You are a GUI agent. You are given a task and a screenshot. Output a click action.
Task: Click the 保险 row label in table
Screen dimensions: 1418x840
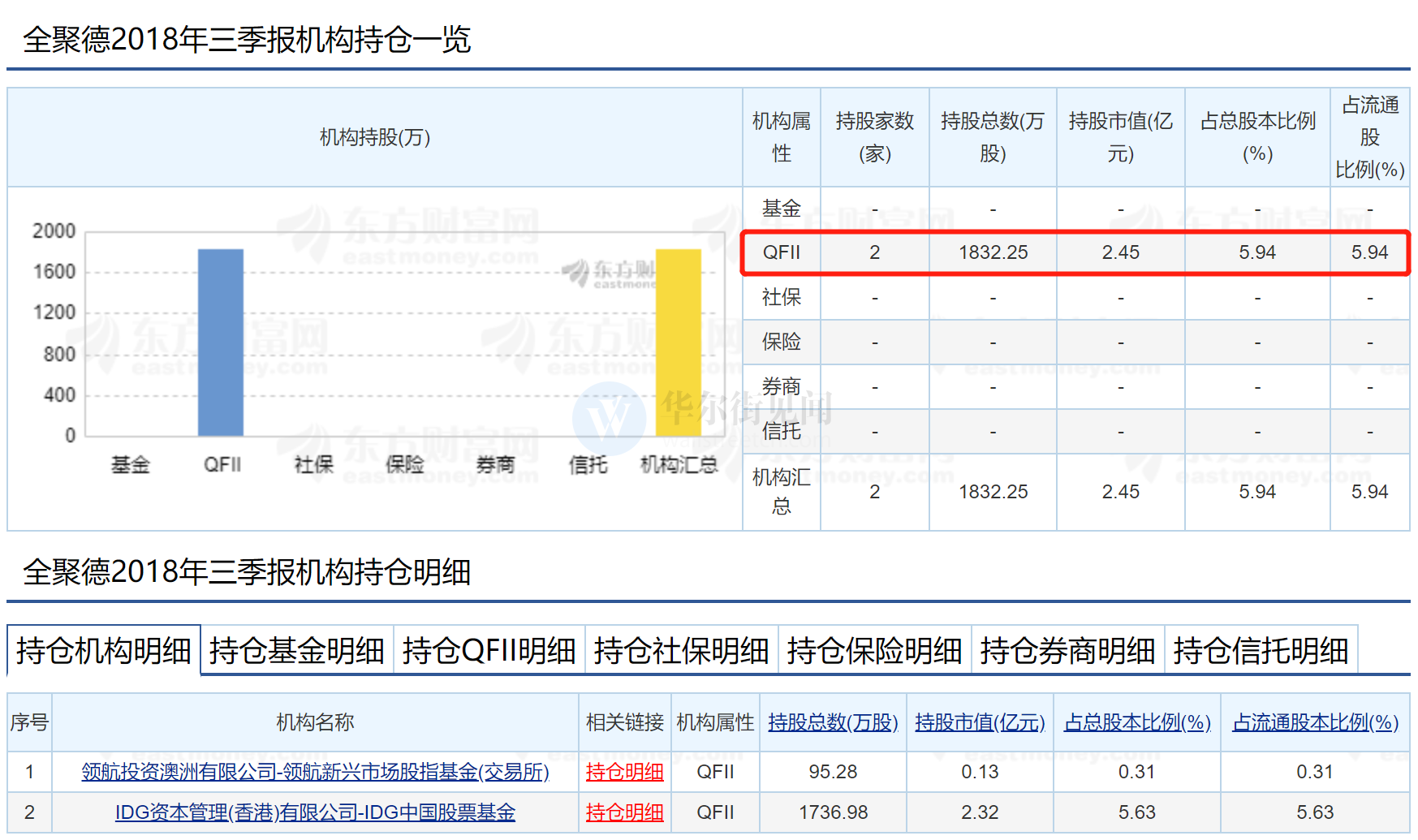coord(782,342)
